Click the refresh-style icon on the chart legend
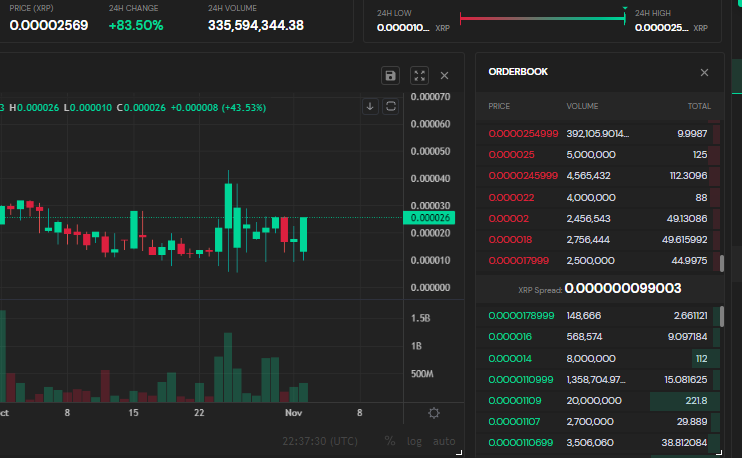This screenshot has width=742, height=458. tap(391, 106)
